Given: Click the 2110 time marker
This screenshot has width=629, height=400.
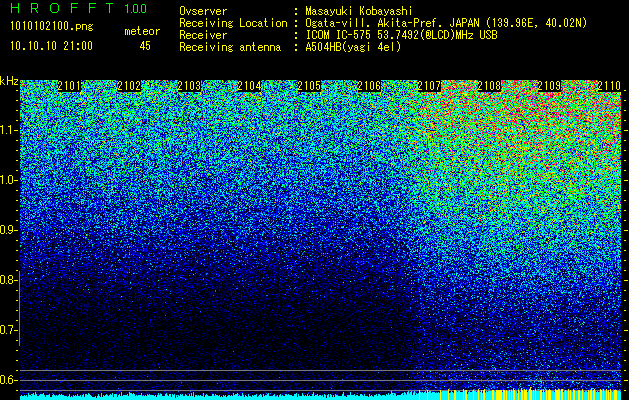Looking at the screenshot, I should 609,86.
